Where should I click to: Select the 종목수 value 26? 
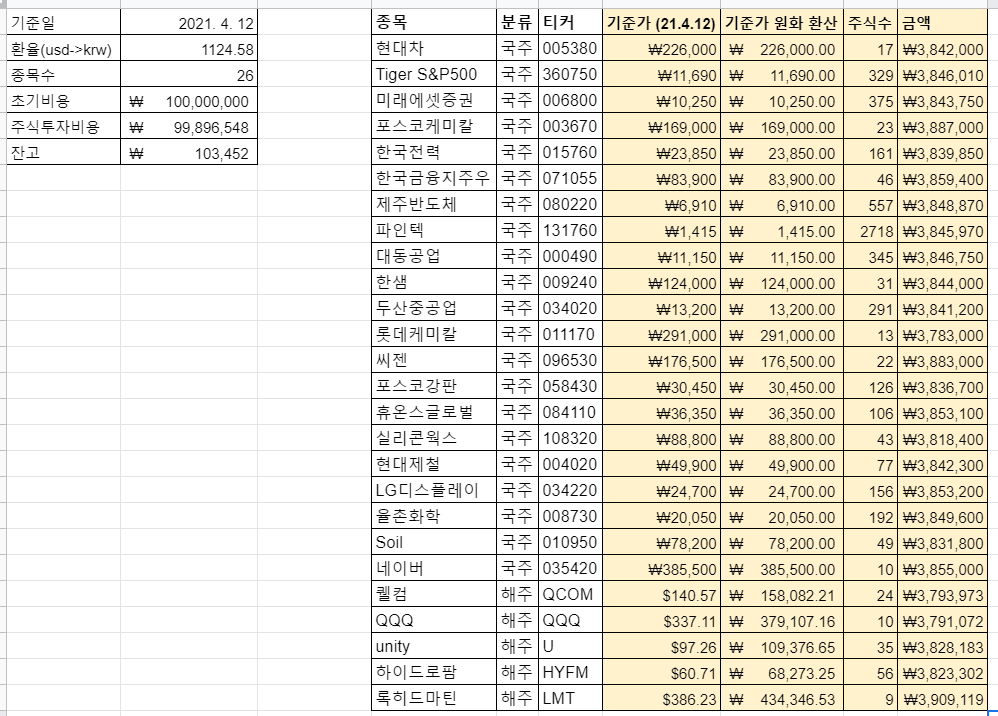click(x=189, y=75)
